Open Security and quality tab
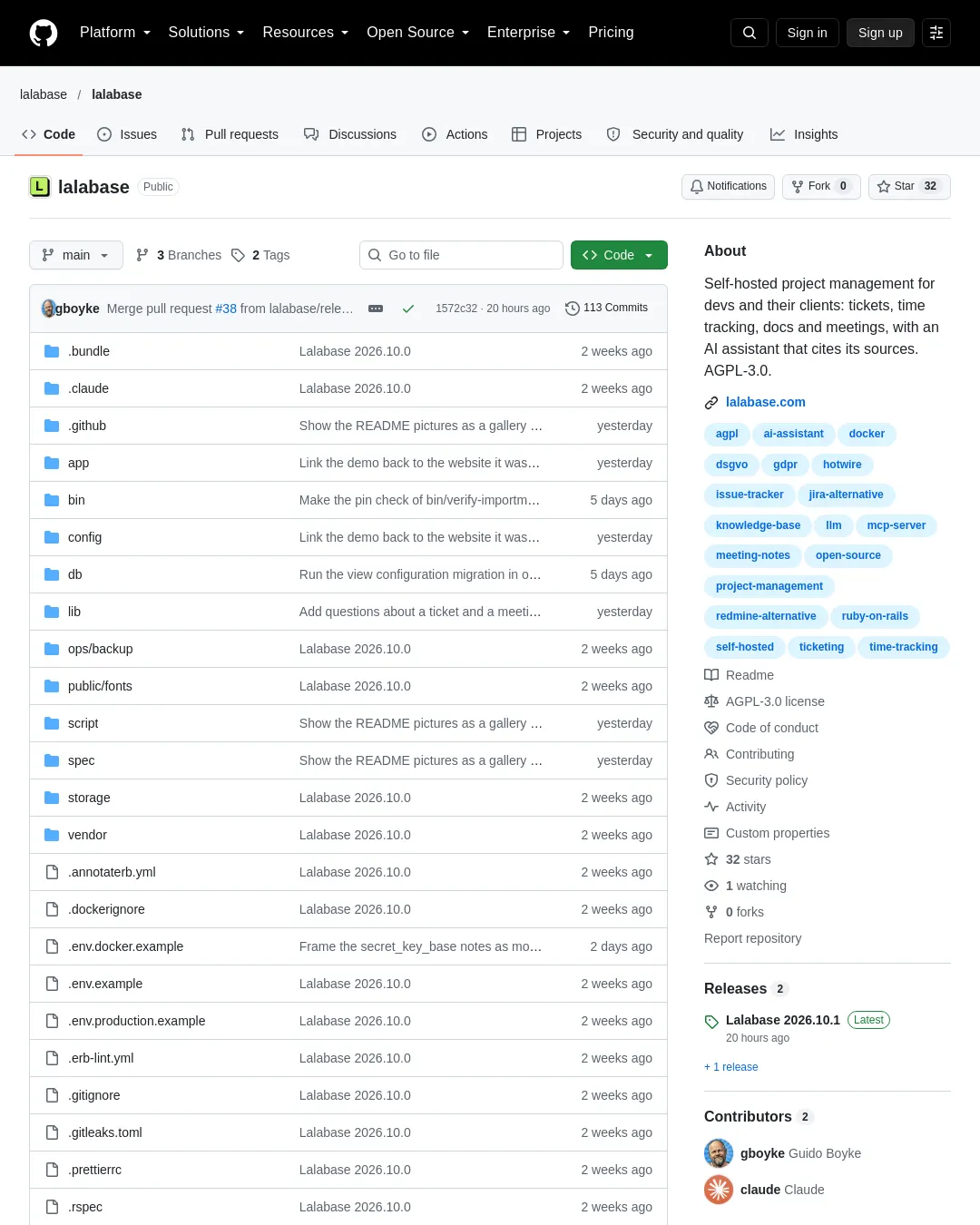The image size is (980, 1225). (x=675, y=134)
